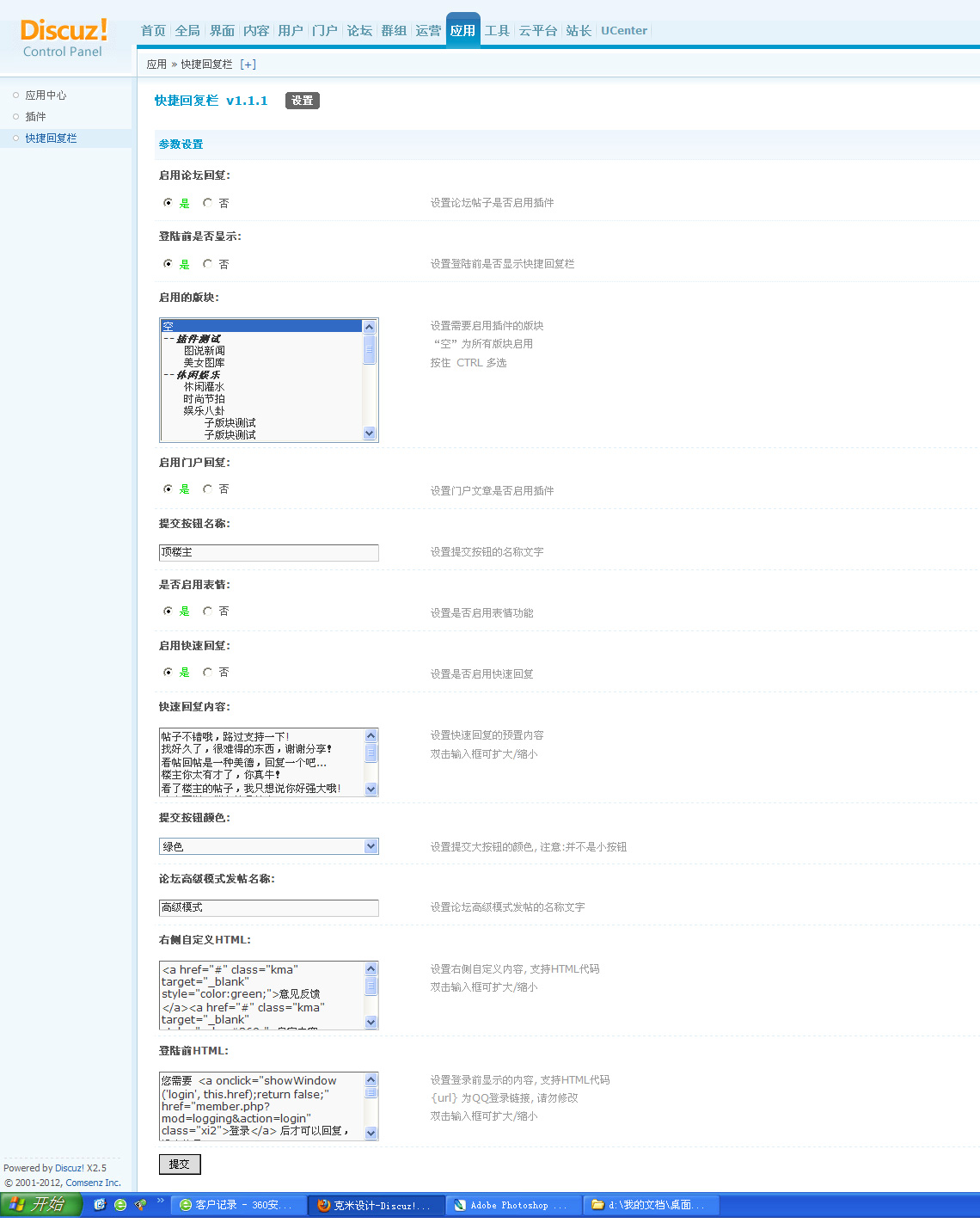Select 否 for 启用门户回复
Viewport: 980px width, 1223px height.
click(x=207, y=489)
